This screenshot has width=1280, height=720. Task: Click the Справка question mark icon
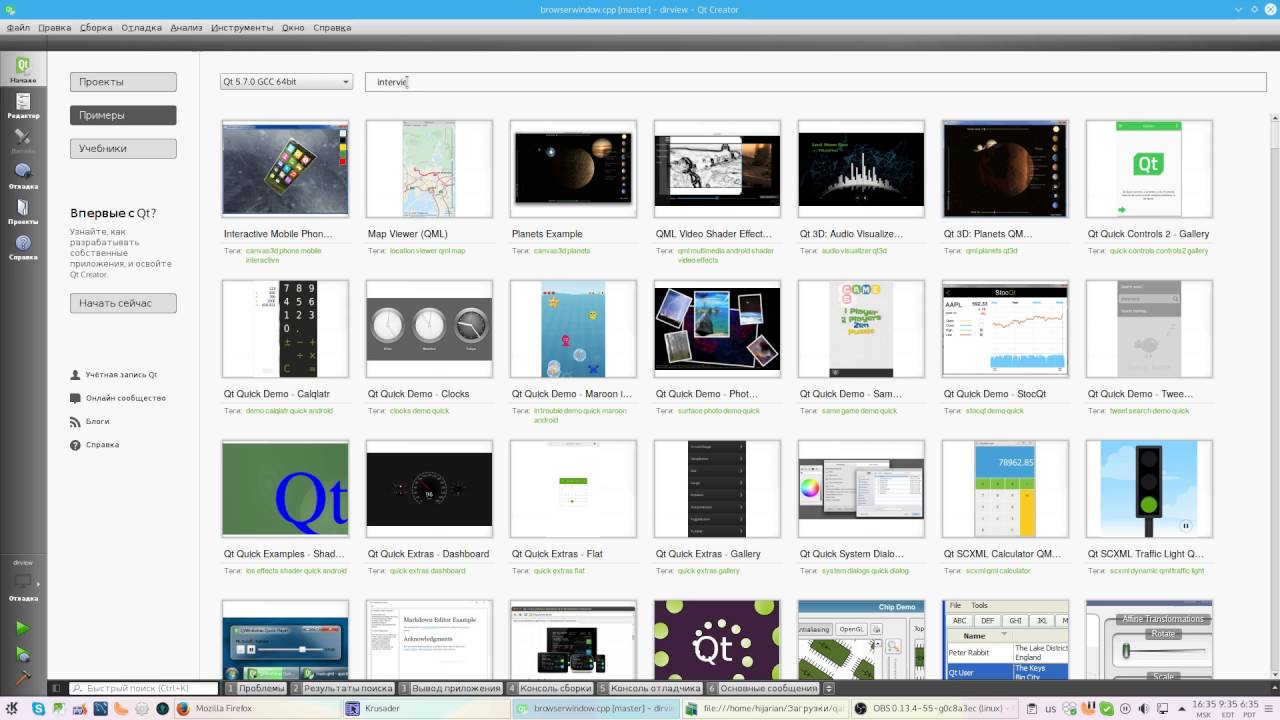76,444
